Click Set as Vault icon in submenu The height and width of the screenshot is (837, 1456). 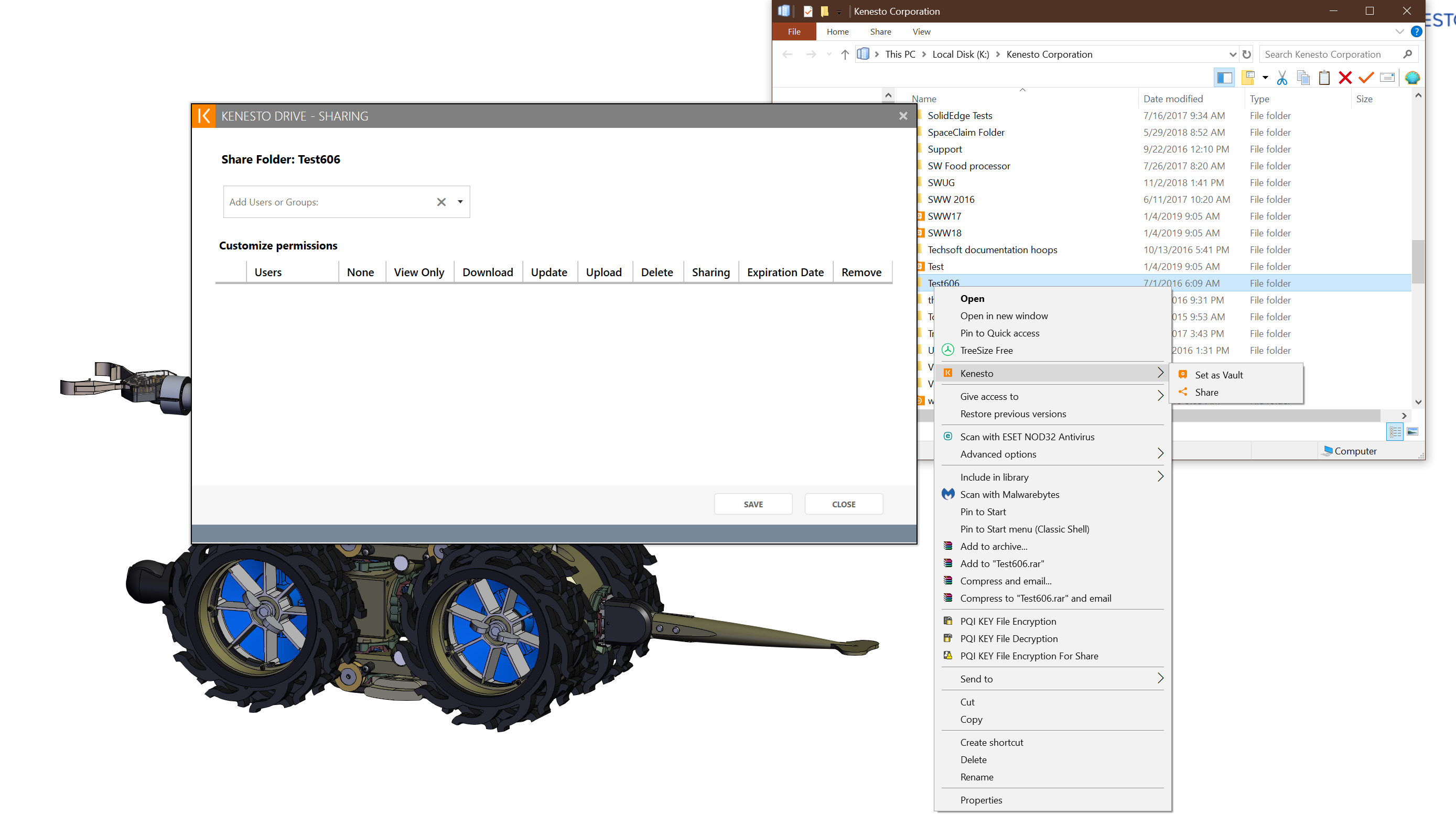coord(1182,374)
